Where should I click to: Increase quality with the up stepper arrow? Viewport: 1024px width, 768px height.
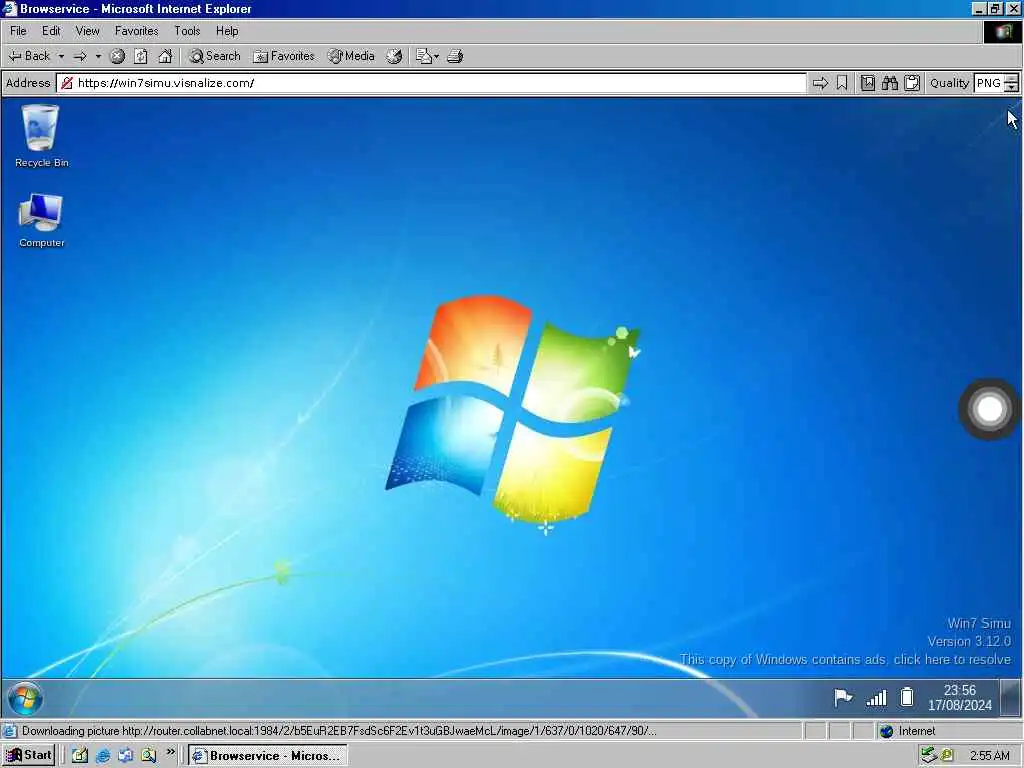tap(1012, 79)
